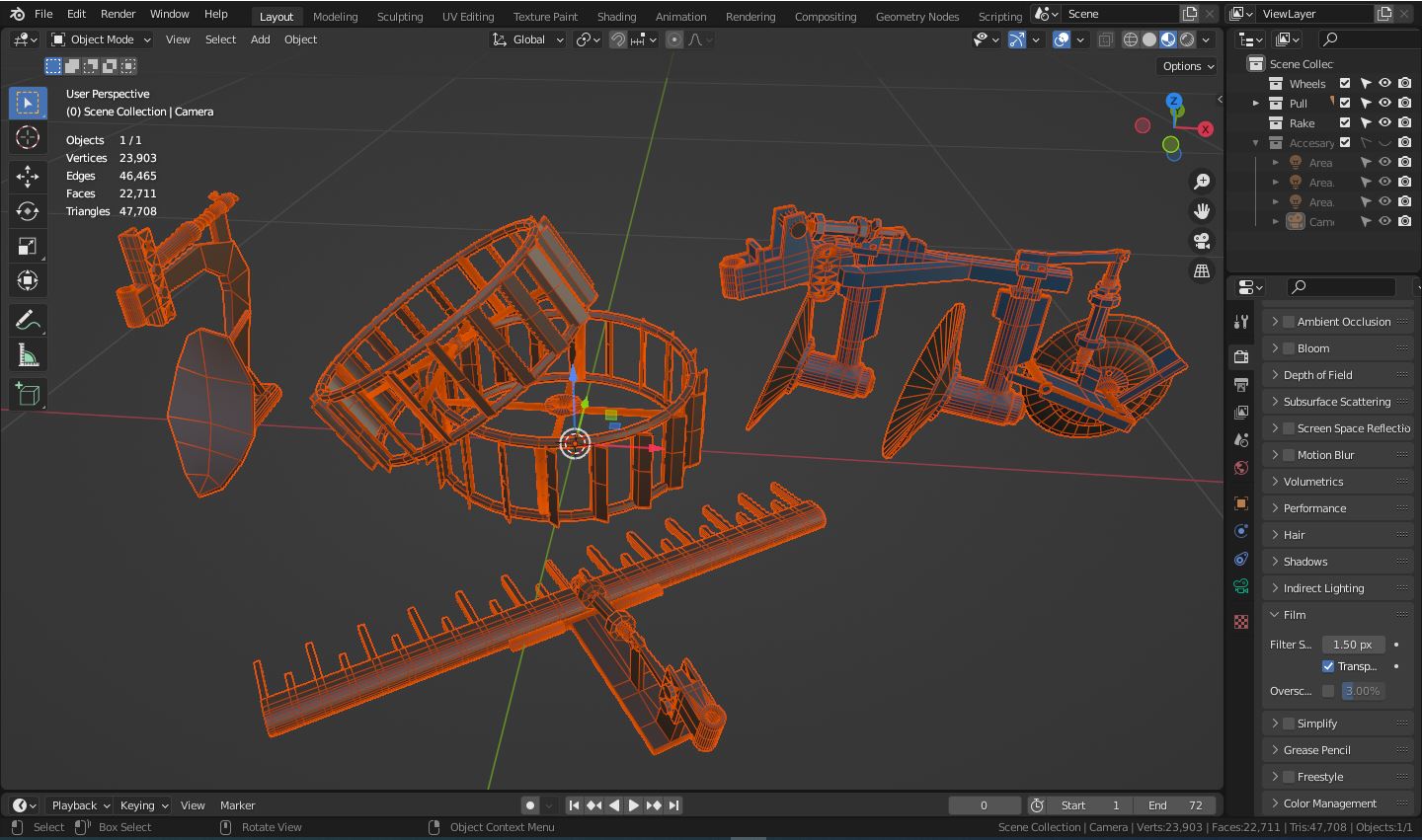This screenshot has height=840, width=1422.
Task: Switch to the Geometry Nodes workspace tab
Action: 917,17
